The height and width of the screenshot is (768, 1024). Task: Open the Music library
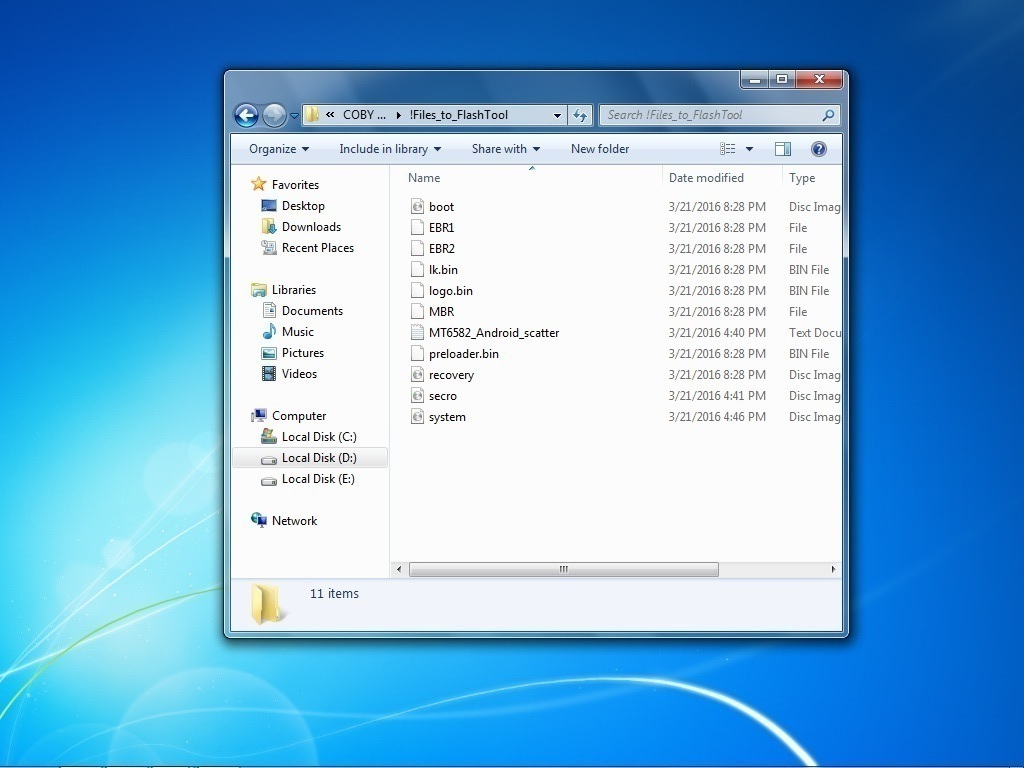pyautogui.click(x=287, y=332)
